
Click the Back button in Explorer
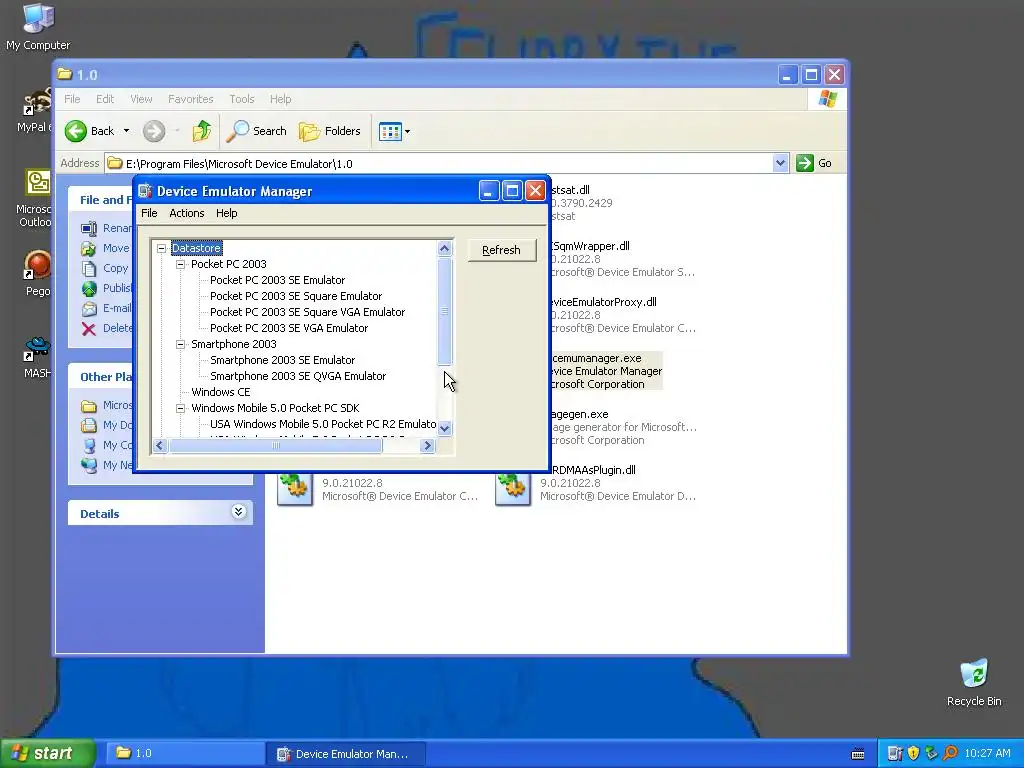[x=89, y=131]
